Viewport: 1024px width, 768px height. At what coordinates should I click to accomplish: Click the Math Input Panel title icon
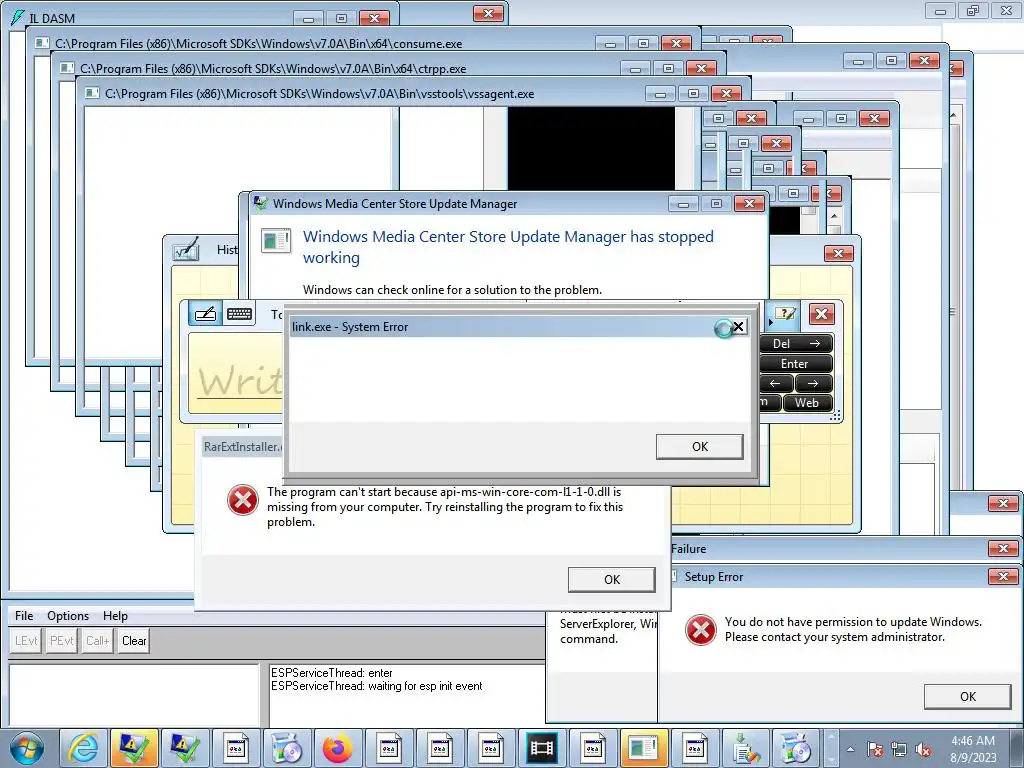185,250
